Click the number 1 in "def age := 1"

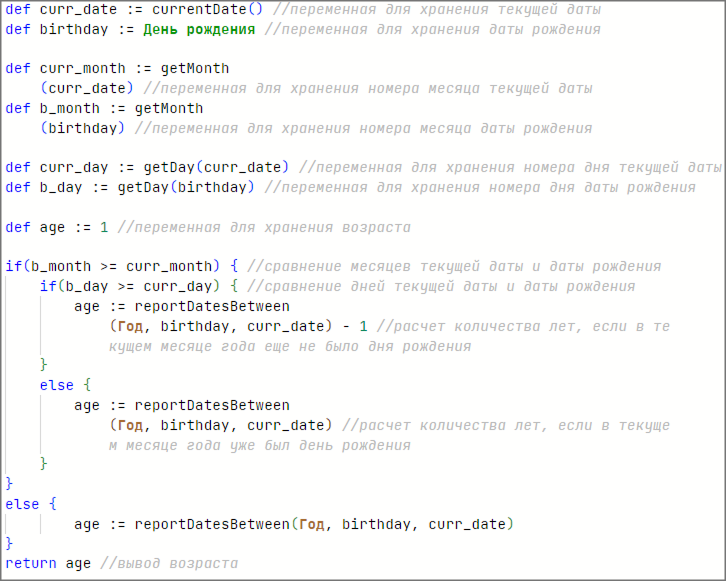[104, 227]
